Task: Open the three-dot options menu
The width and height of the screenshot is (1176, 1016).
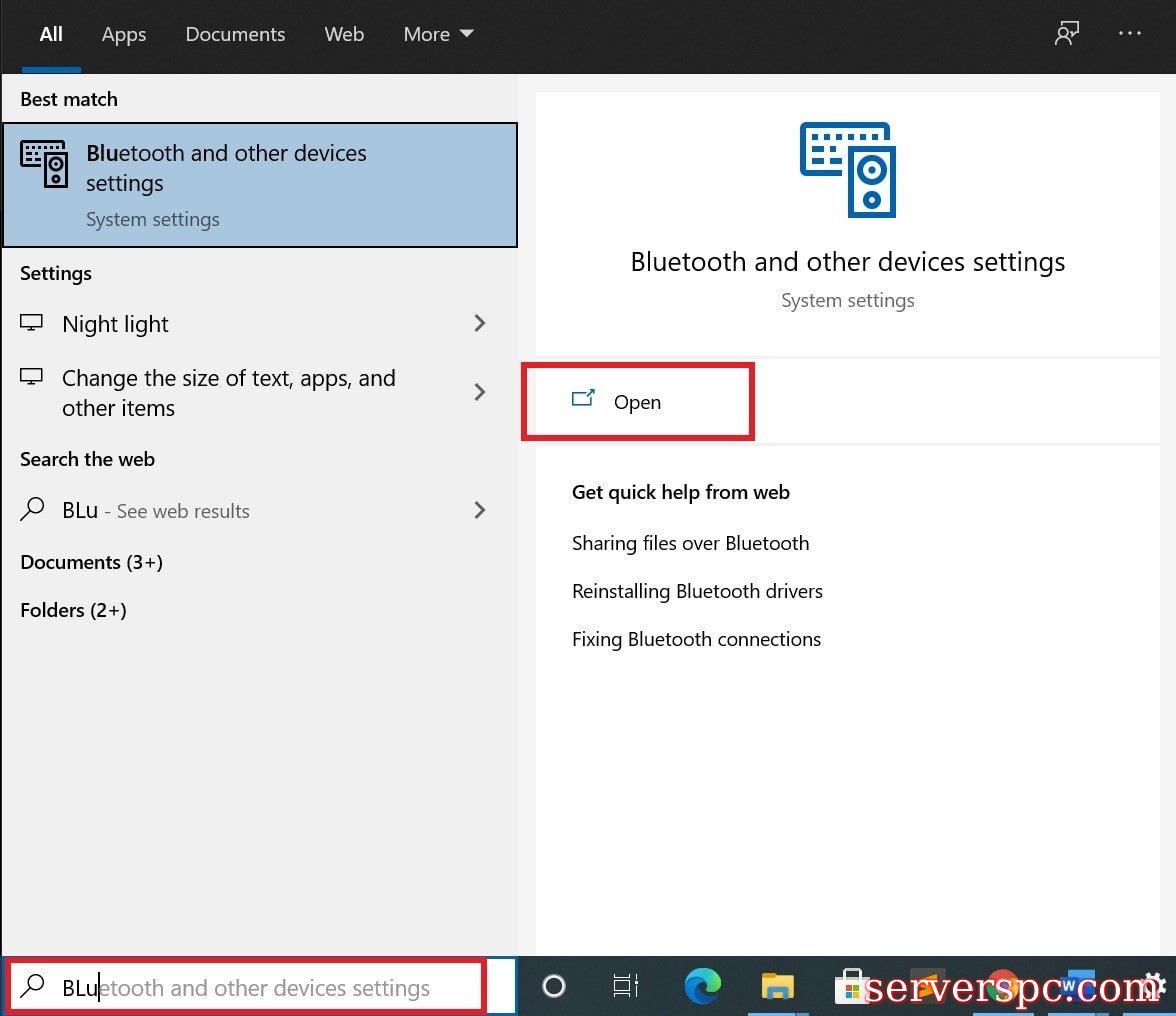Action: (1130, 34)
